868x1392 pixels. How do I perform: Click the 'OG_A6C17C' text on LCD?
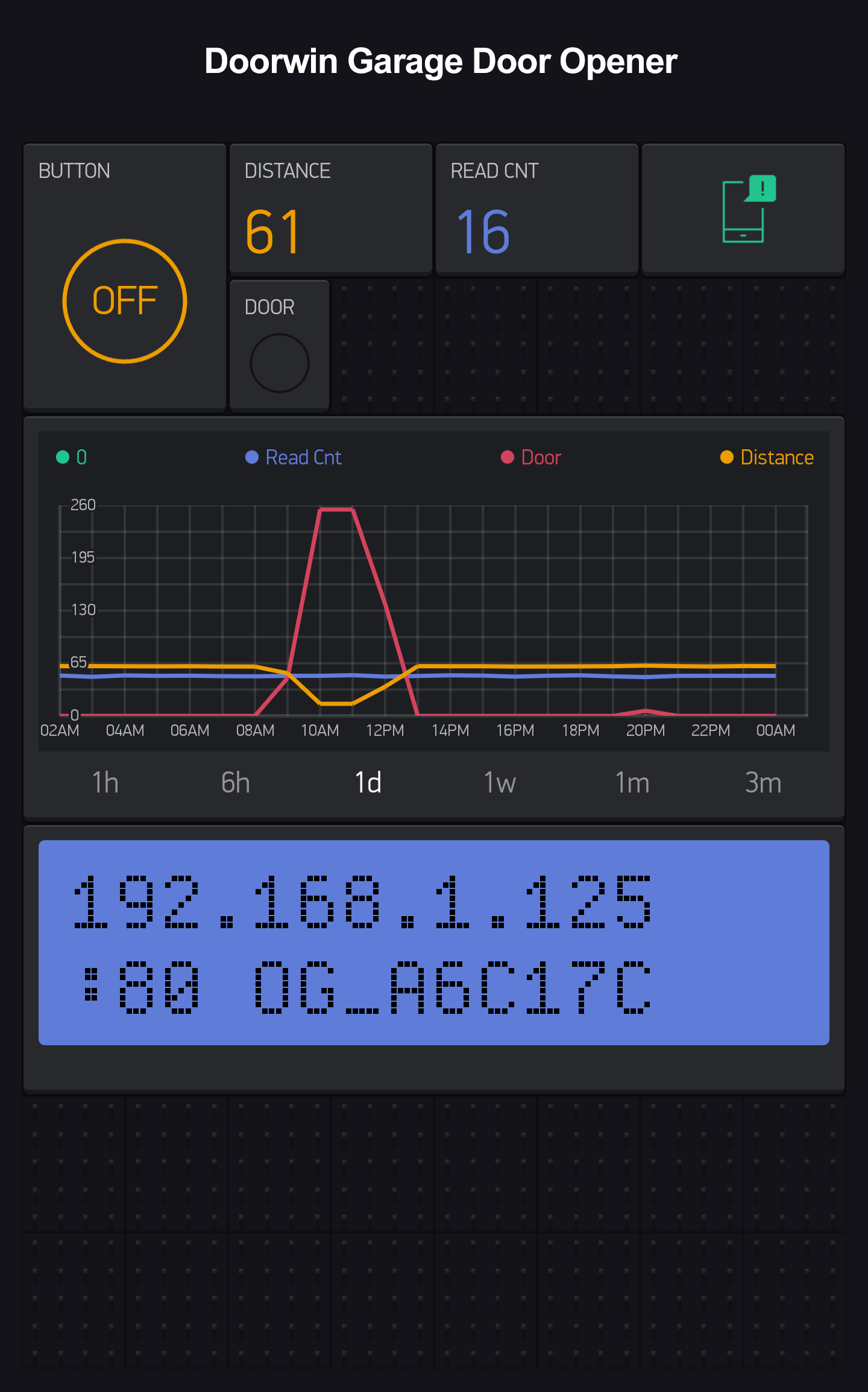point(453,988)
